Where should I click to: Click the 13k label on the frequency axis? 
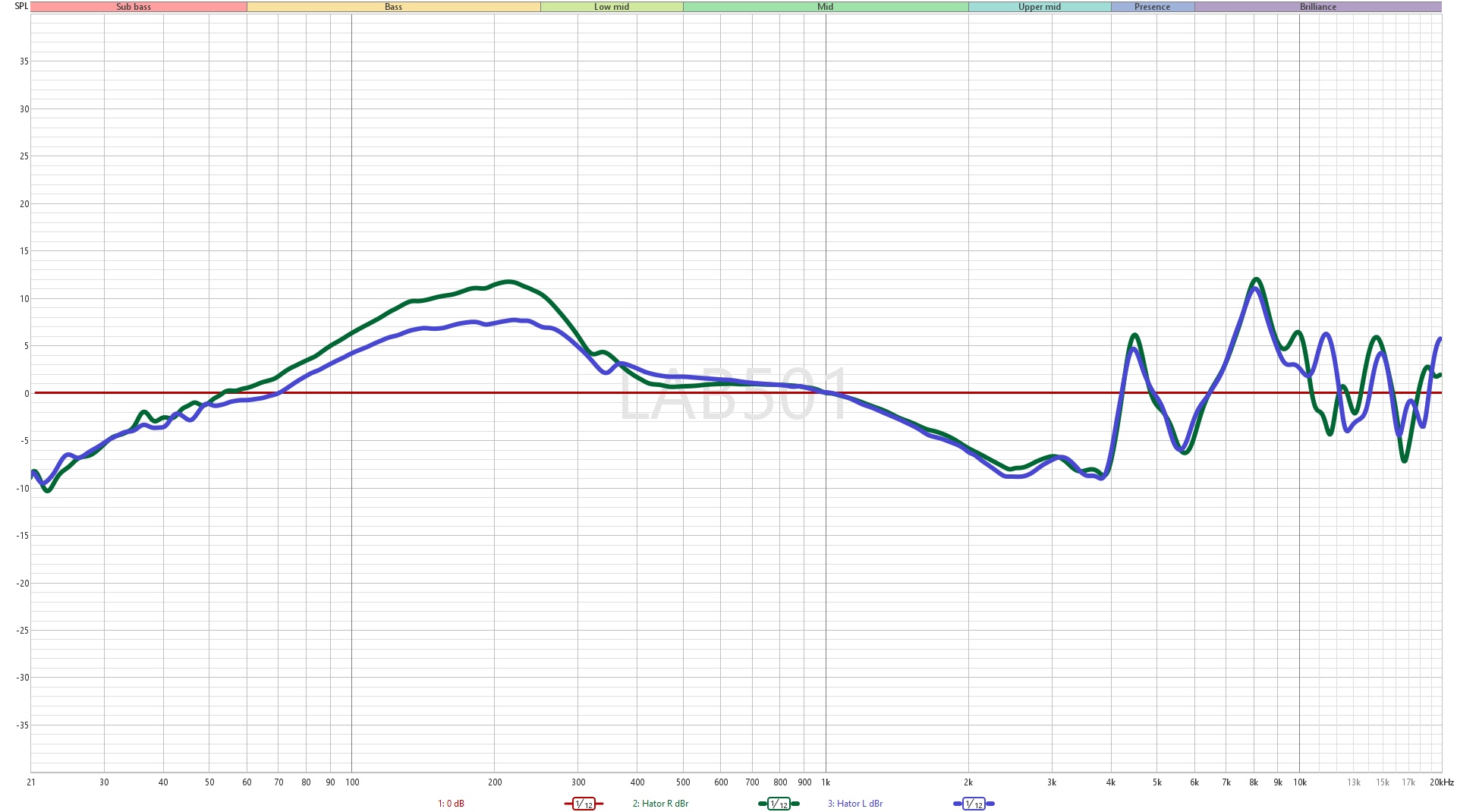pos(1354,782)
